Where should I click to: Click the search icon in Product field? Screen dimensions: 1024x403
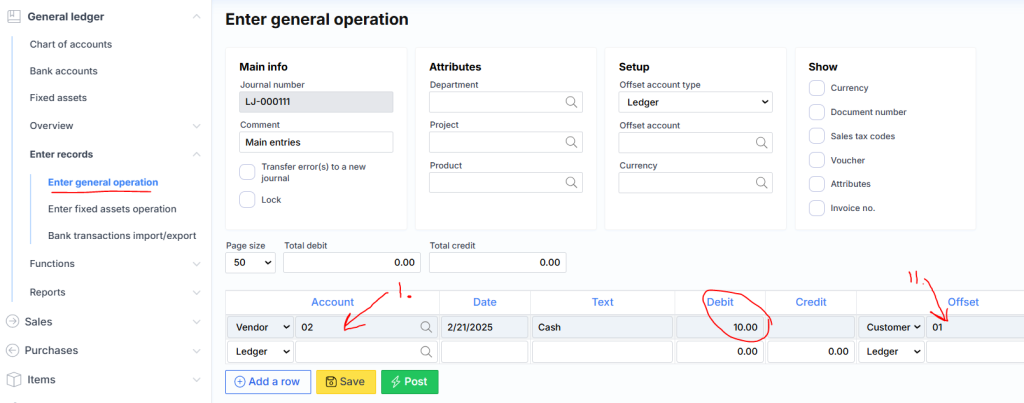571,183
